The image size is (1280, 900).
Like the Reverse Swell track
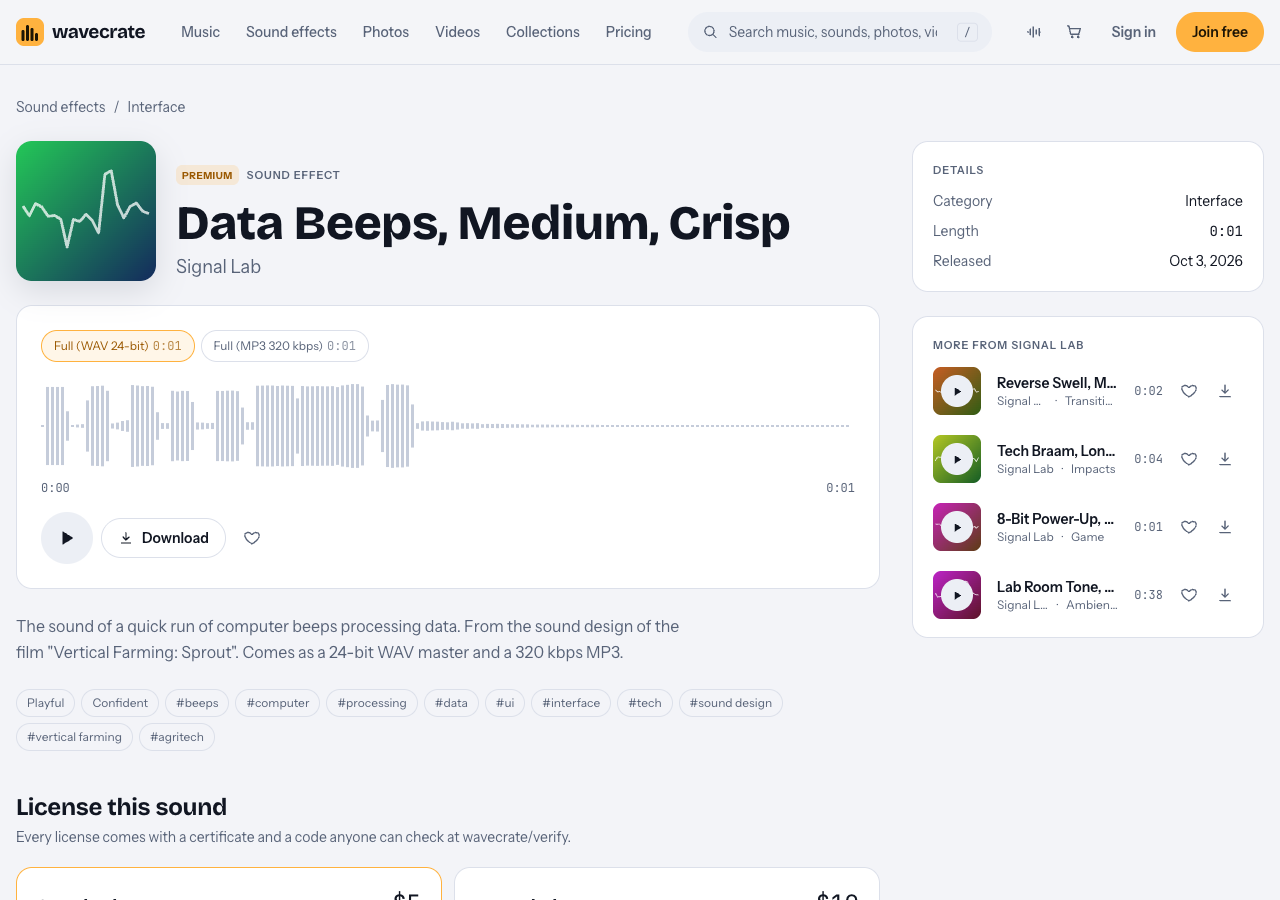point(1189,391)
